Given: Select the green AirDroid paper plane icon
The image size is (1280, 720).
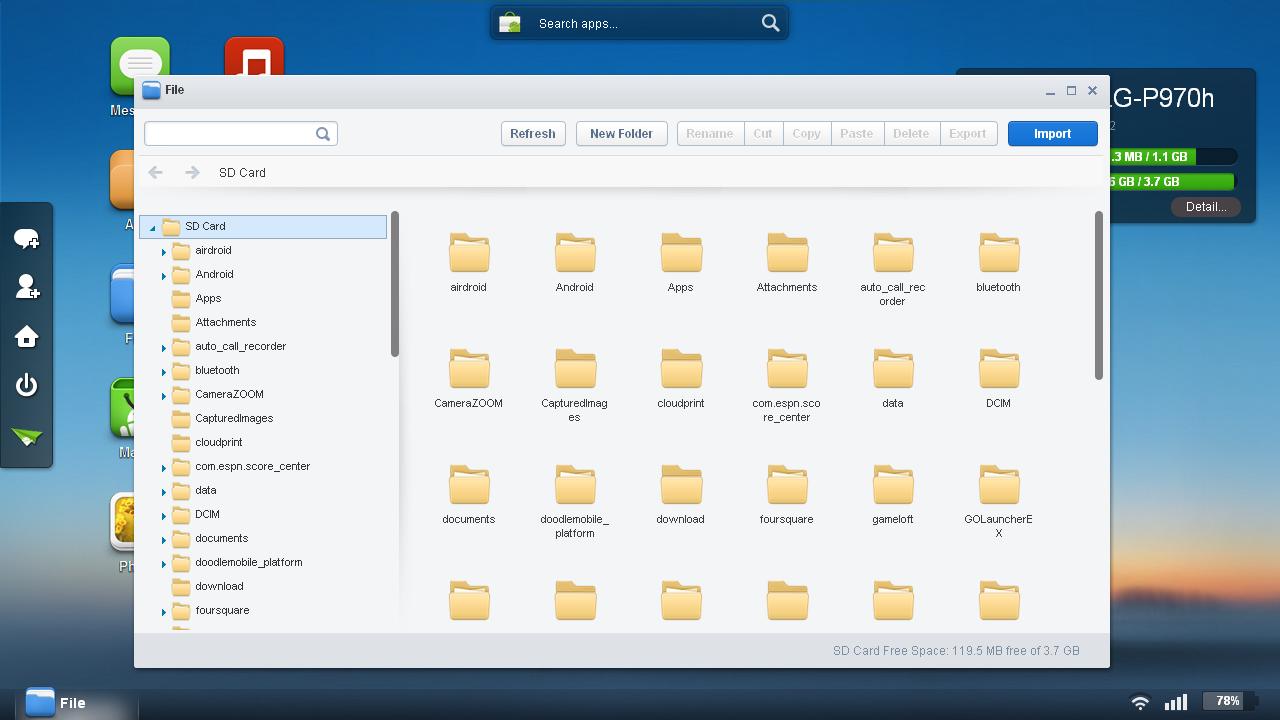Looking at the screenshot, I should [x=26, y=437].
